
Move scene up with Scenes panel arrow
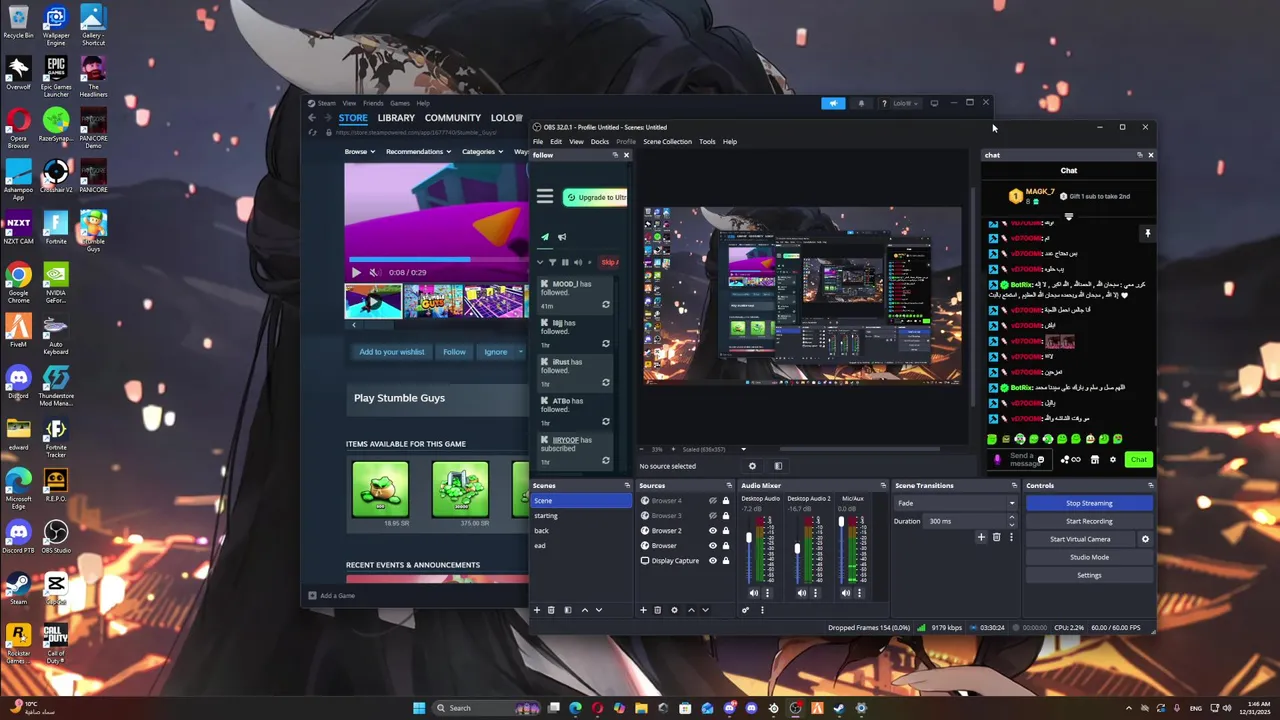click(585, 610)
